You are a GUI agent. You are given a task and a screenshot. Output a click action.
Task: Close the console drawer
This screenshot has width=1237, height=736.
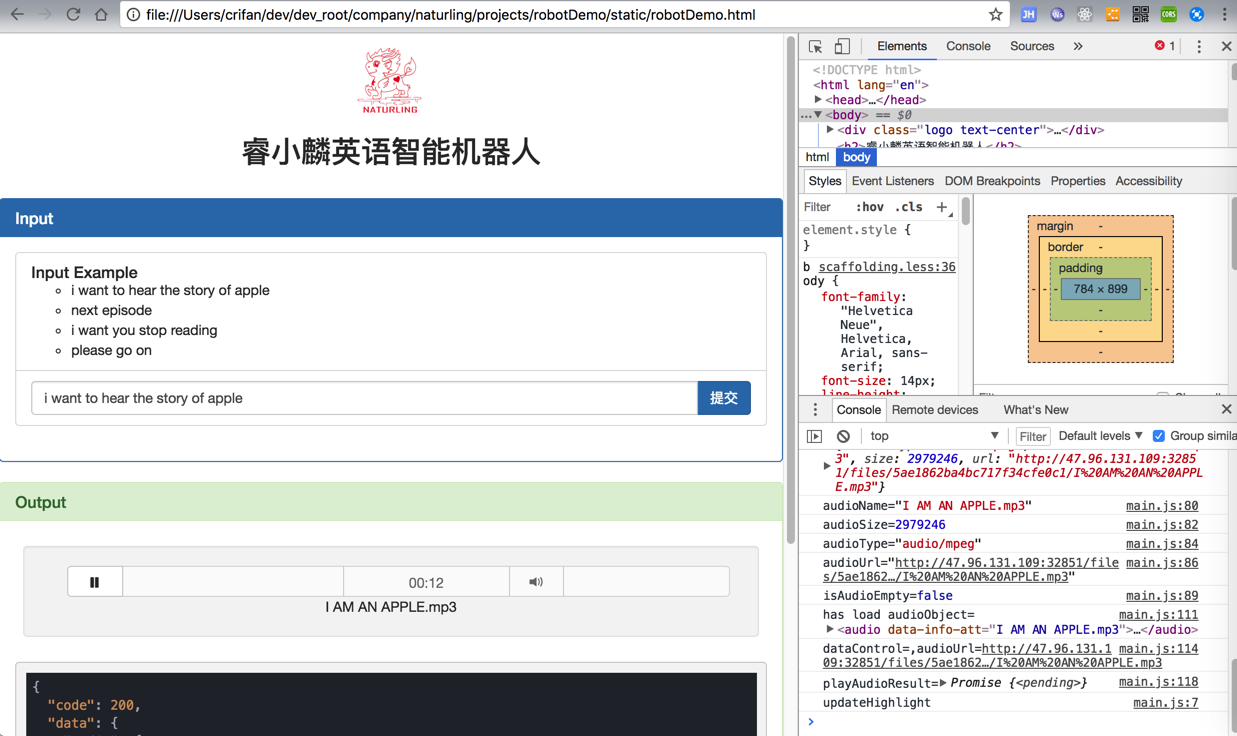(x=1226, y=410)
